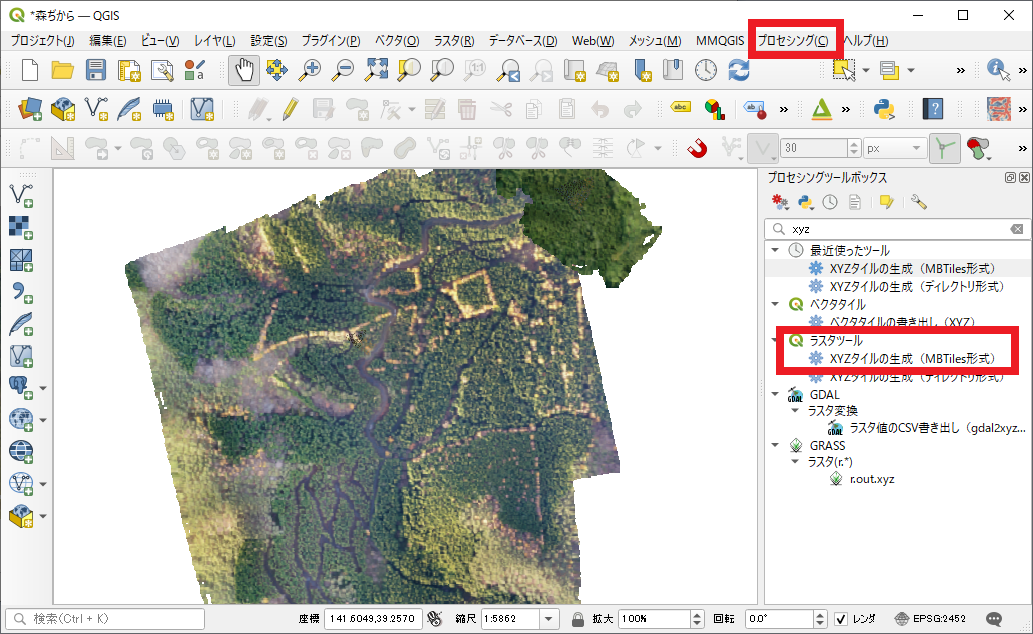Enable snapping with the red magnet icon

697,149
